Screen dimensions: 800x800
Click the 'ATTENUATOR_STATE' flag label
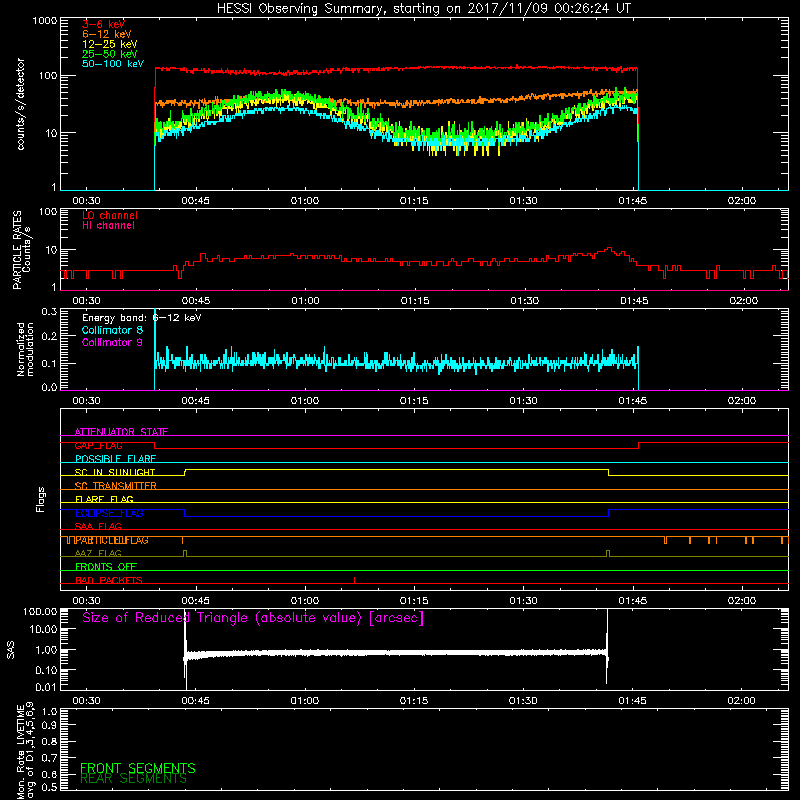(x=121, y=432)
